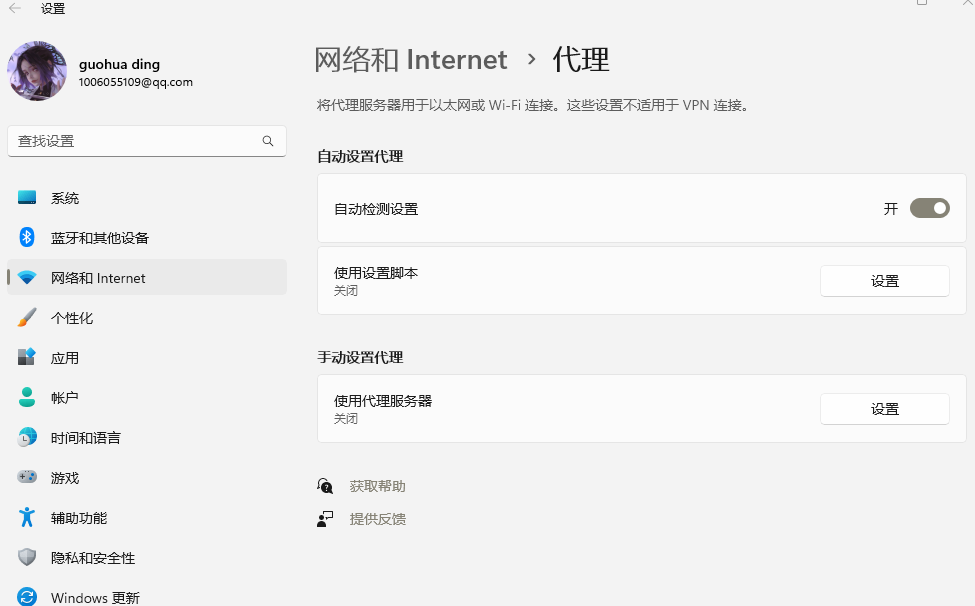This screenshot has height=606, width=975.
Task: Open 网络和 Internet in the sidebar
Action: click(x=98, y=278)
